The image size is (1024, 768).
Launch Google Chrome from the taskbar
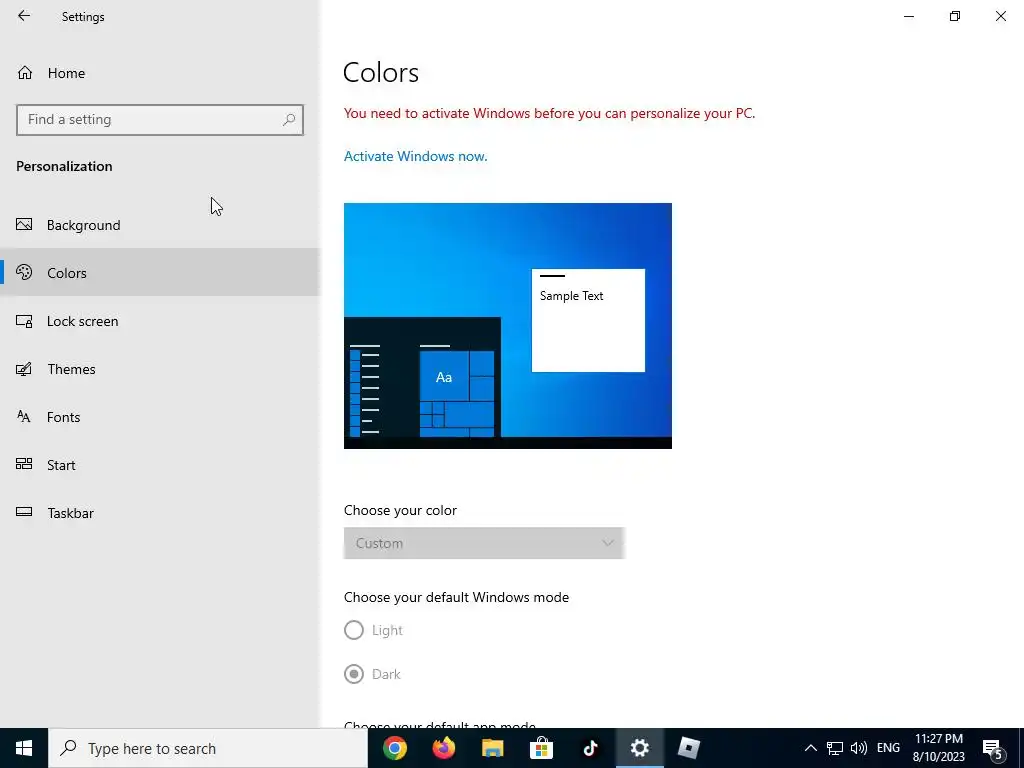[x=395, y=748]
